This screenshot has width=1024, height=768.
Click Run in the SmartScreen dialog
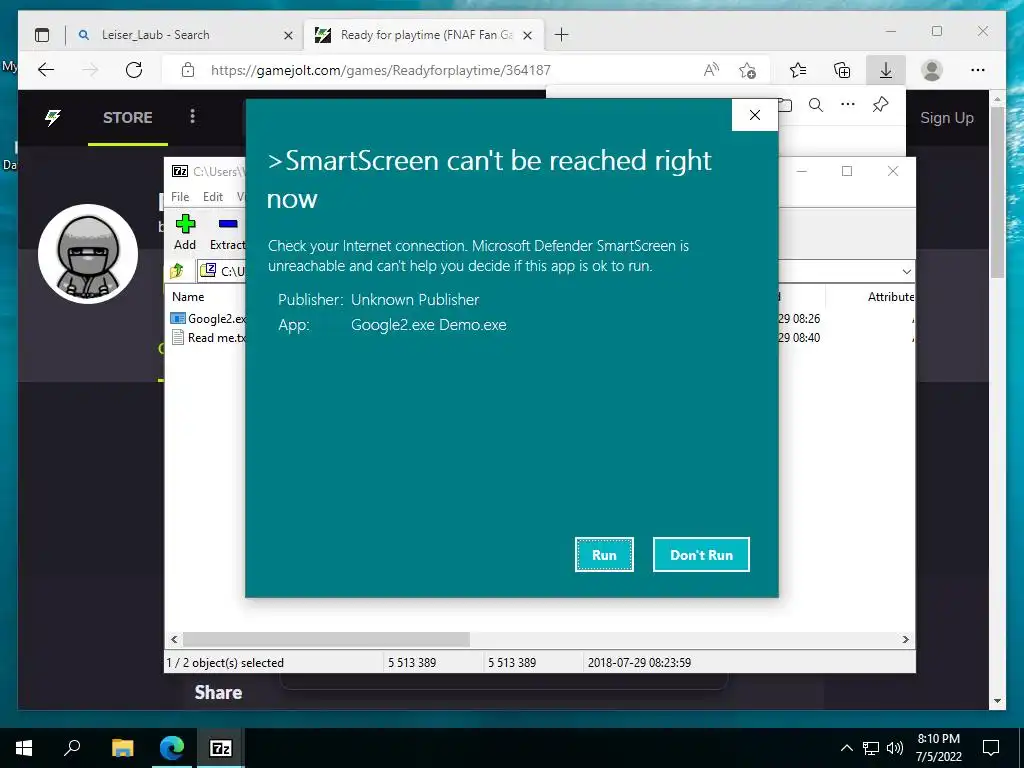[604, 554]
